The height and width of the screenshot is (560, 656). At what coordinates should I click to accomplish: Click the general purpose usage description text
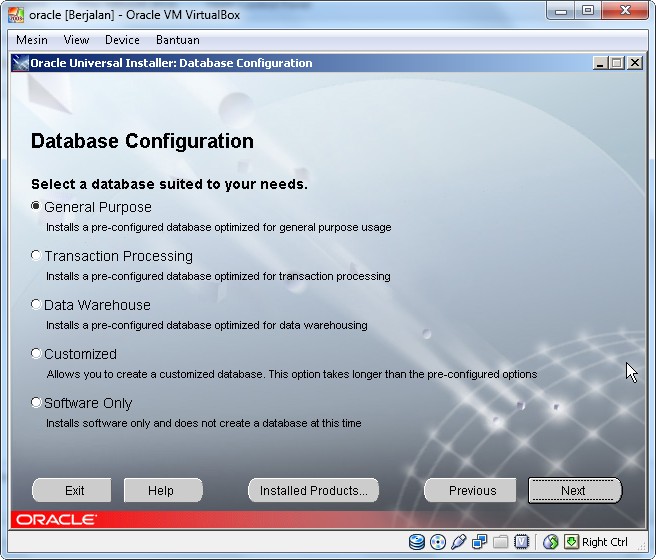click(x=218, y=227)
